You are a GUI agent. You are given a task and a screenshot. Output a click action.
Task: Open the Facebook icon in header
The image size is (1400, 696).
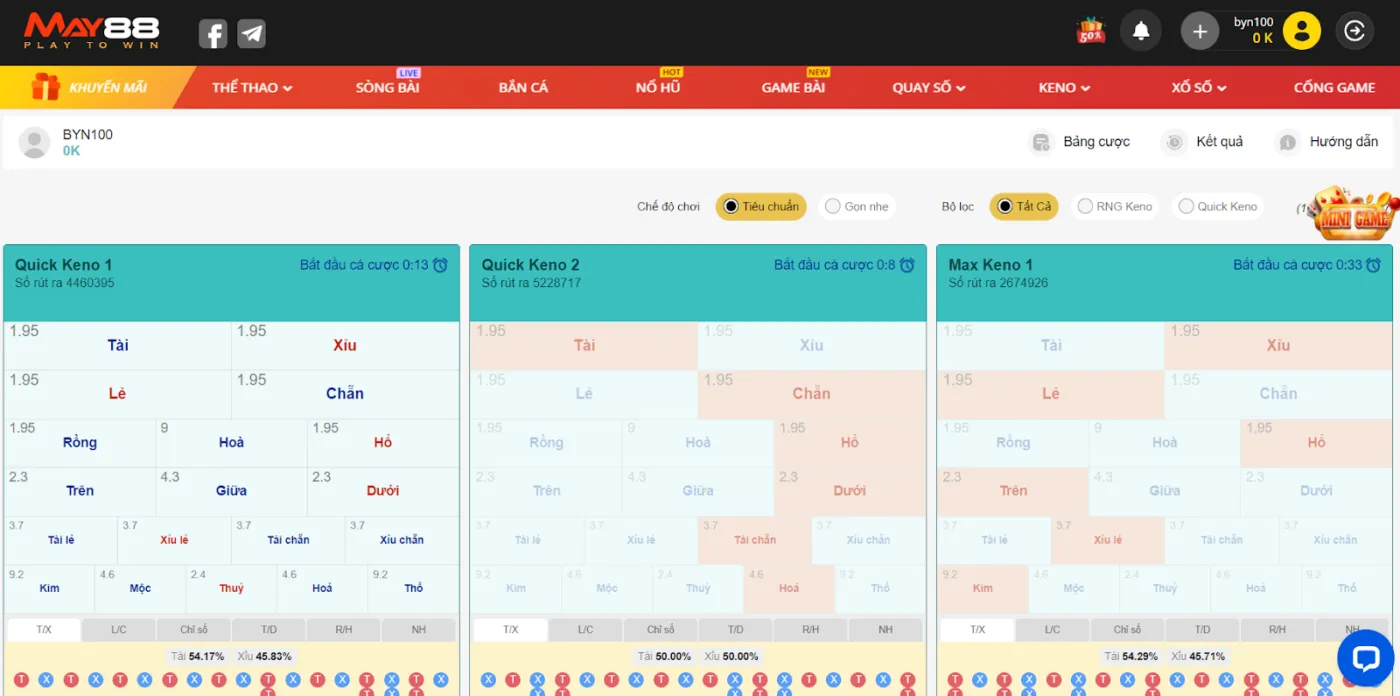pyautogui.click(x=212, y=34)
